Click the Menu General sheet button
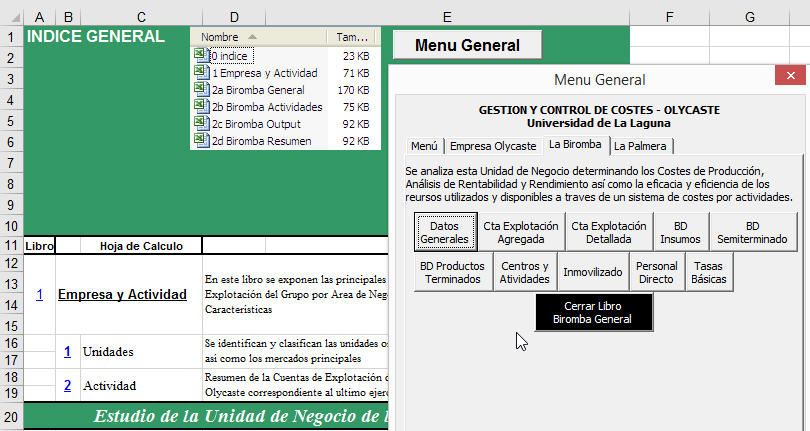The width and height of the screenshot is (810, 431). [x=467, y=45]
